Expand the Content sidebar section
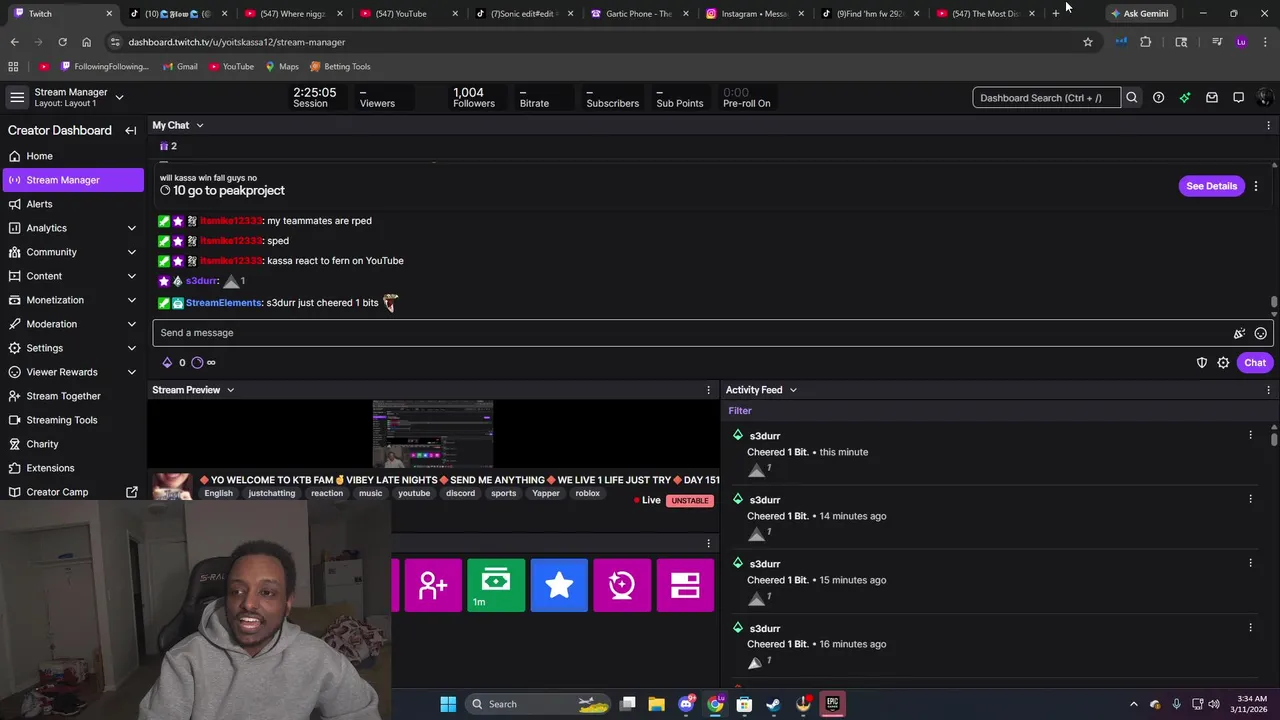 131,276
